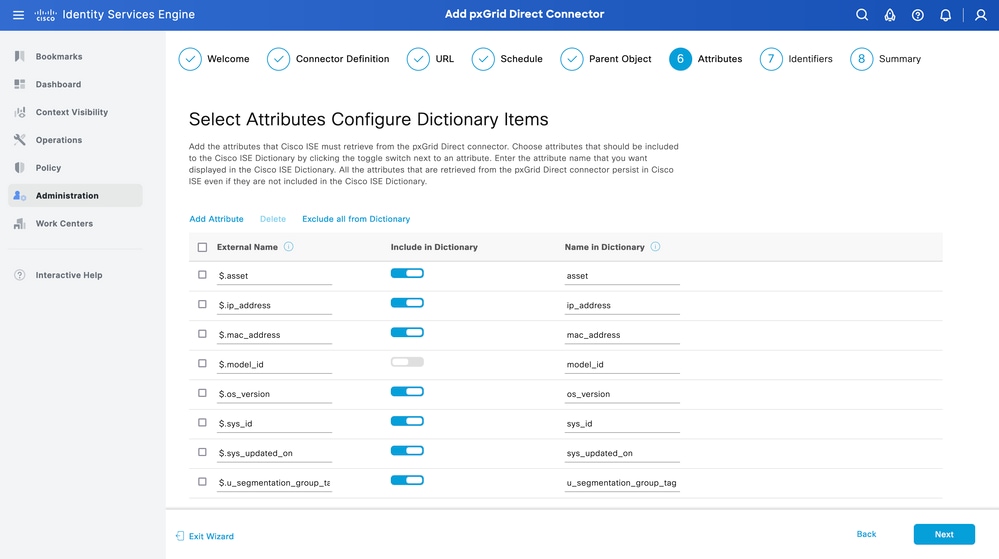Check the $.model_id row checkbox
The width and height of the screenshot is (999, 559).
(202, 363)
